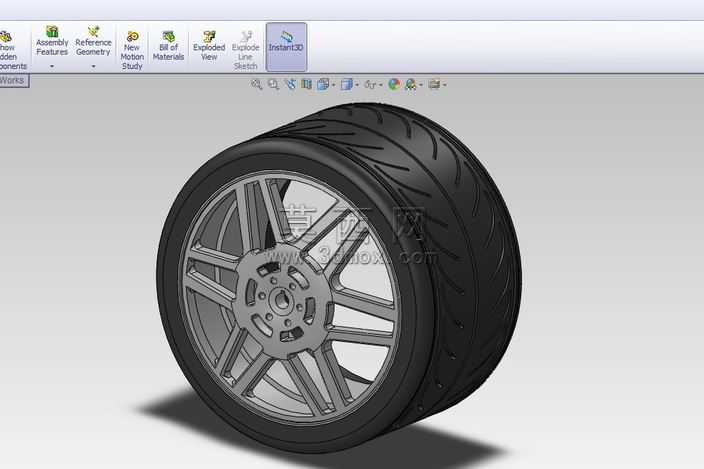704x469 pixels.
Task: Click Hide/Show Items icon
Action: coord(370,84)
